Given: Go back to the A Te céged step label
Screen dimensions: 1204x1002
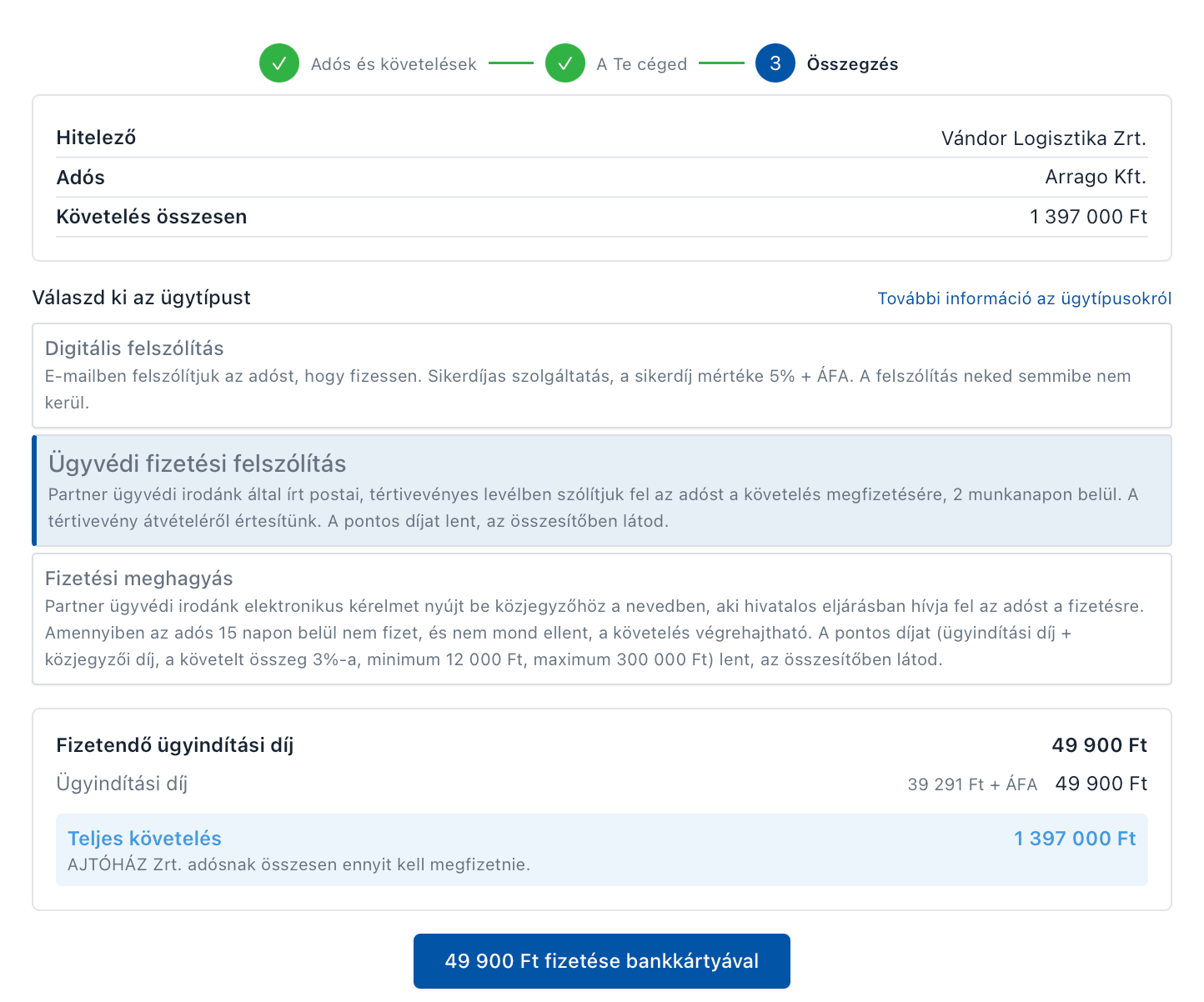Looking at the screenshot, I should pyautogui.click(x=642, y=64).
